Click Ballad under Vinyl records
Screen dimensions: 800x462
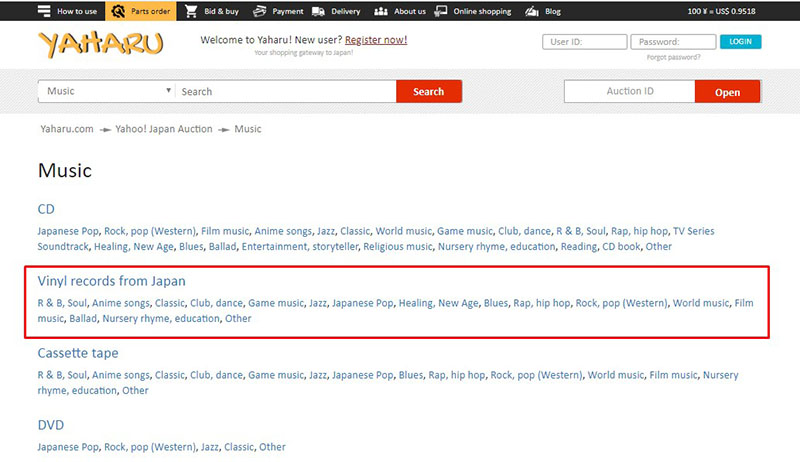pyautogui.click(x=83, y=318)
